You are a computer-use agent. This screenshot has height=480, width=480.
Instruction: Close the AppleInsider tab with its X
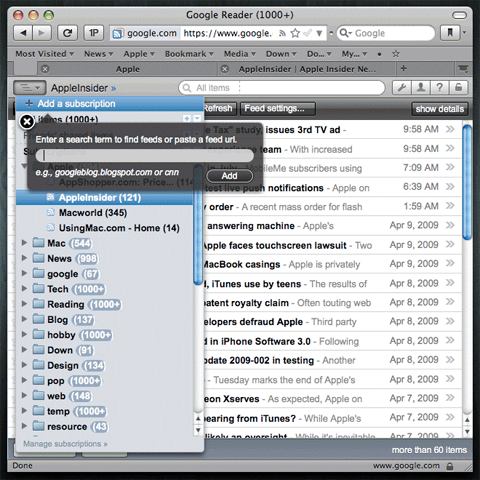coord(225,69)
